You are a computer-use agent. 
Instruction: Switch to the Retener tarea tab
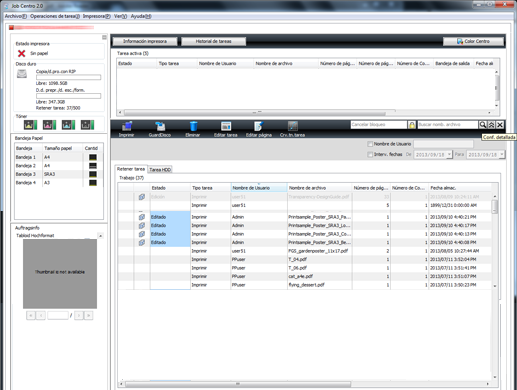131,169
